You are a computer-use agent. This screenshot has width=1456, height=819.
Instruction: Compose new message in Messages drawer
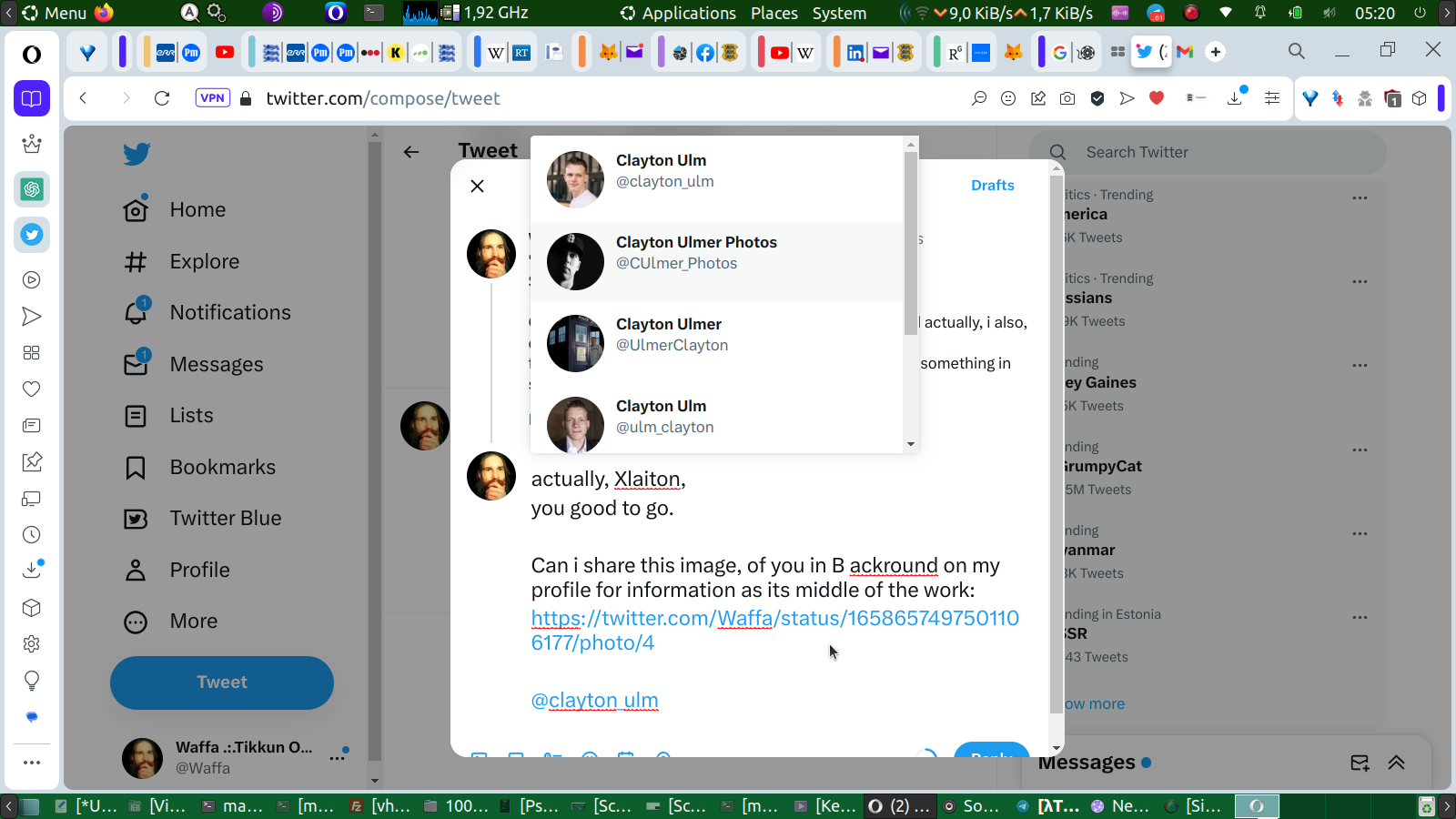(1360, 763)
